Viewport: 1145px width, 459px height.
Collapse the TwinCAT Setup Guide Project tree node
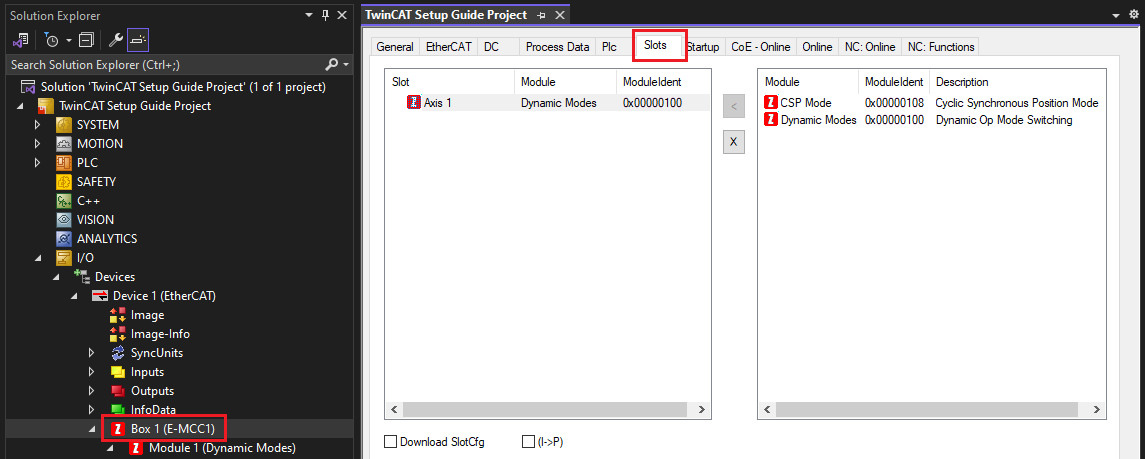20,107
